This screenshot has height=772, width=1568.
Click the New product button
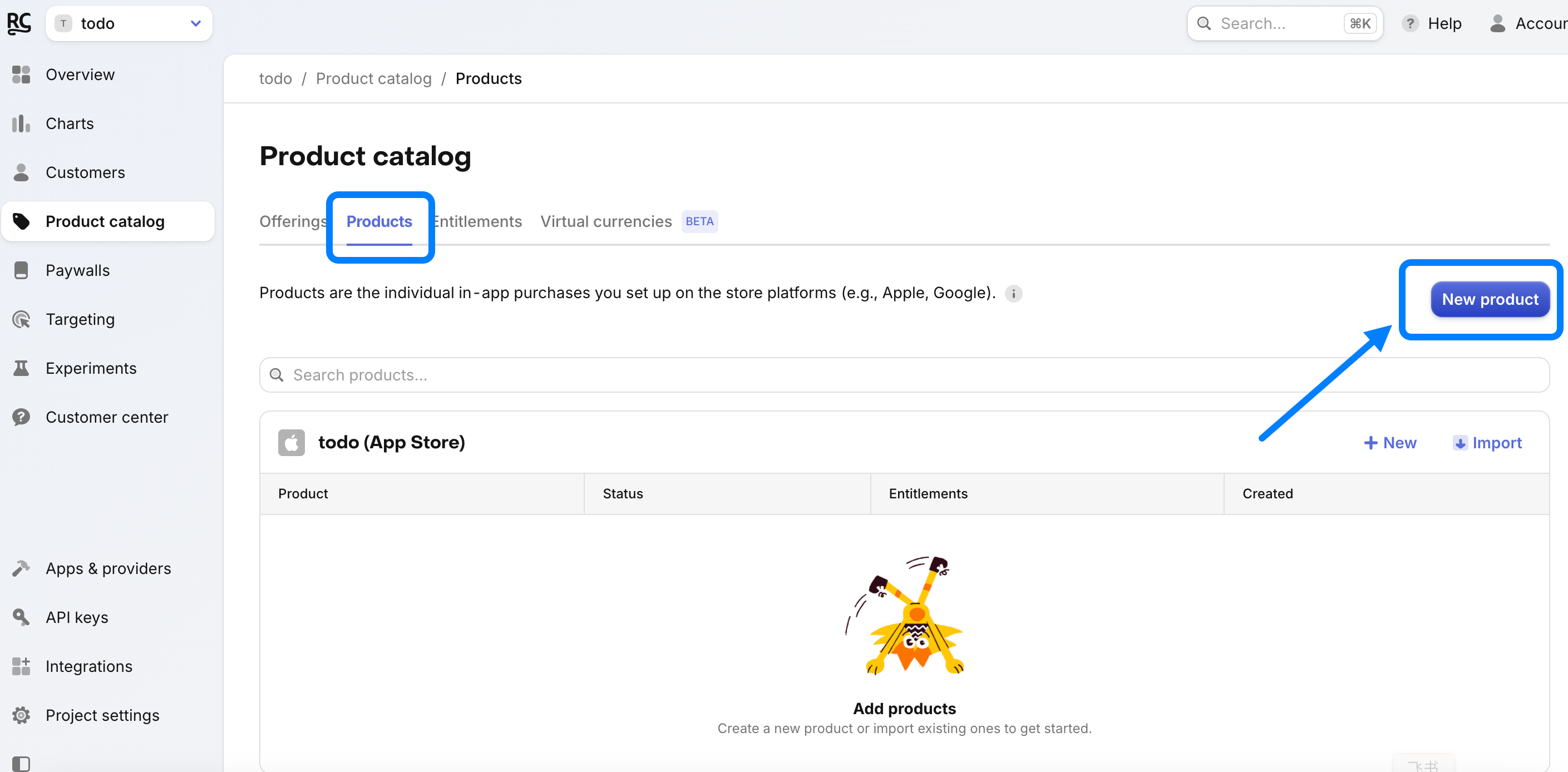(x=1490, y=299)
